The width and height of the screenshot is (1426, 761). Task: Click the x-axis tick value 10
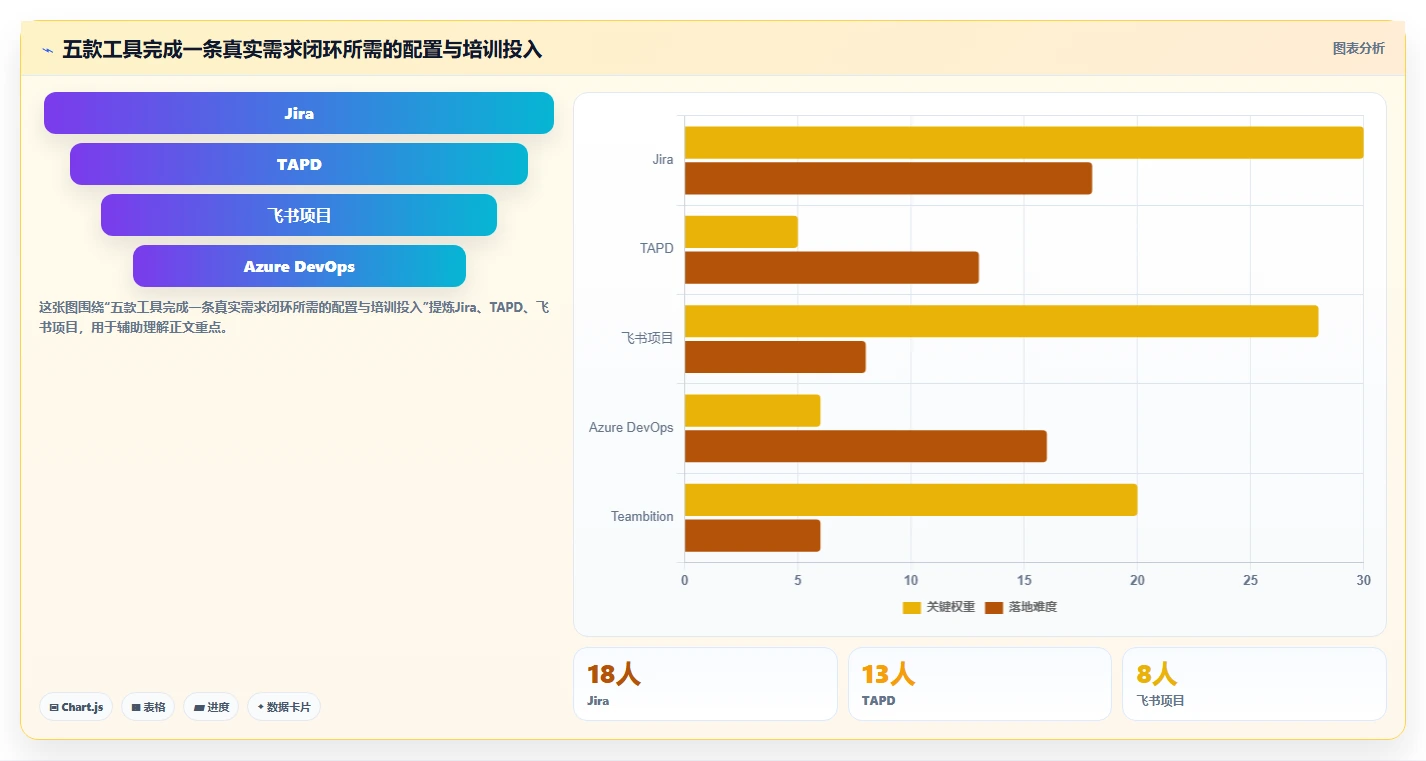click(911, 581)
